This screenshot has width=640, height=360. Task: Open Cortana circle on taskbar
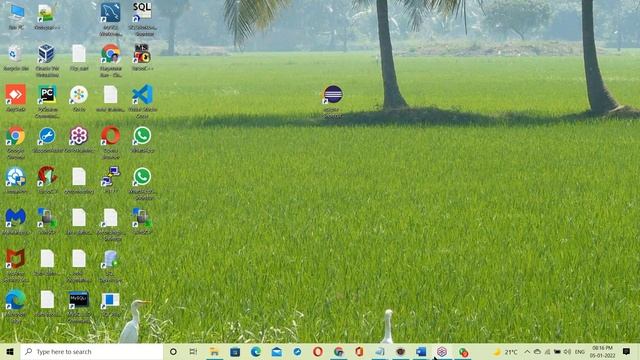(x=173, y=351)
